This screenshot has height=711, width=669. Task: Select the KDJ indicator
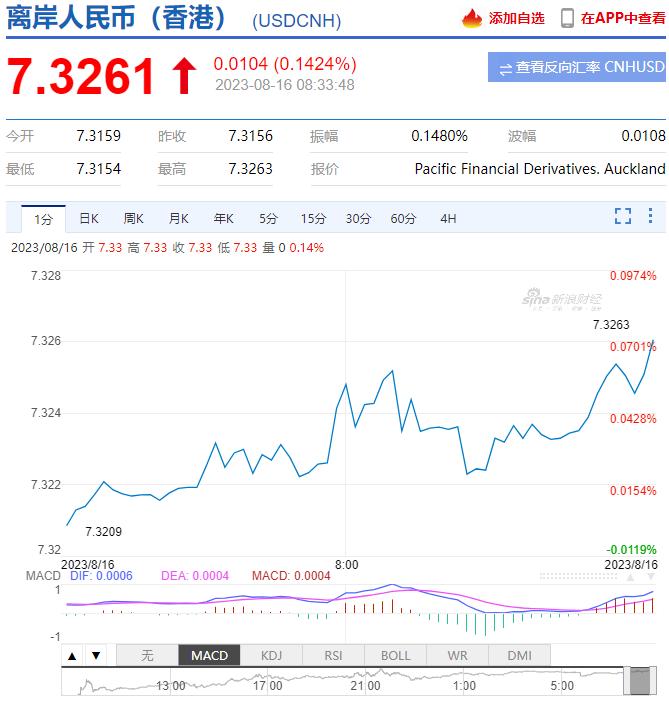pyautogui.click(x=271, y=656)
